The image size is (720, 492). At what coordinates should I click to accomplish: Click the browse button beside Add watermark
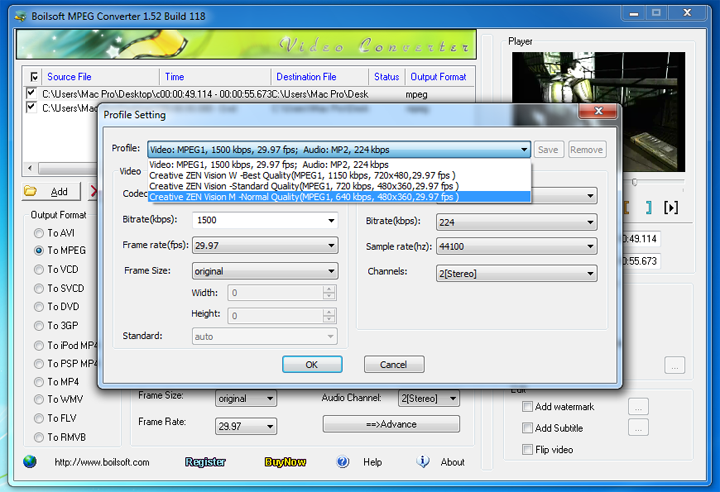638,407
